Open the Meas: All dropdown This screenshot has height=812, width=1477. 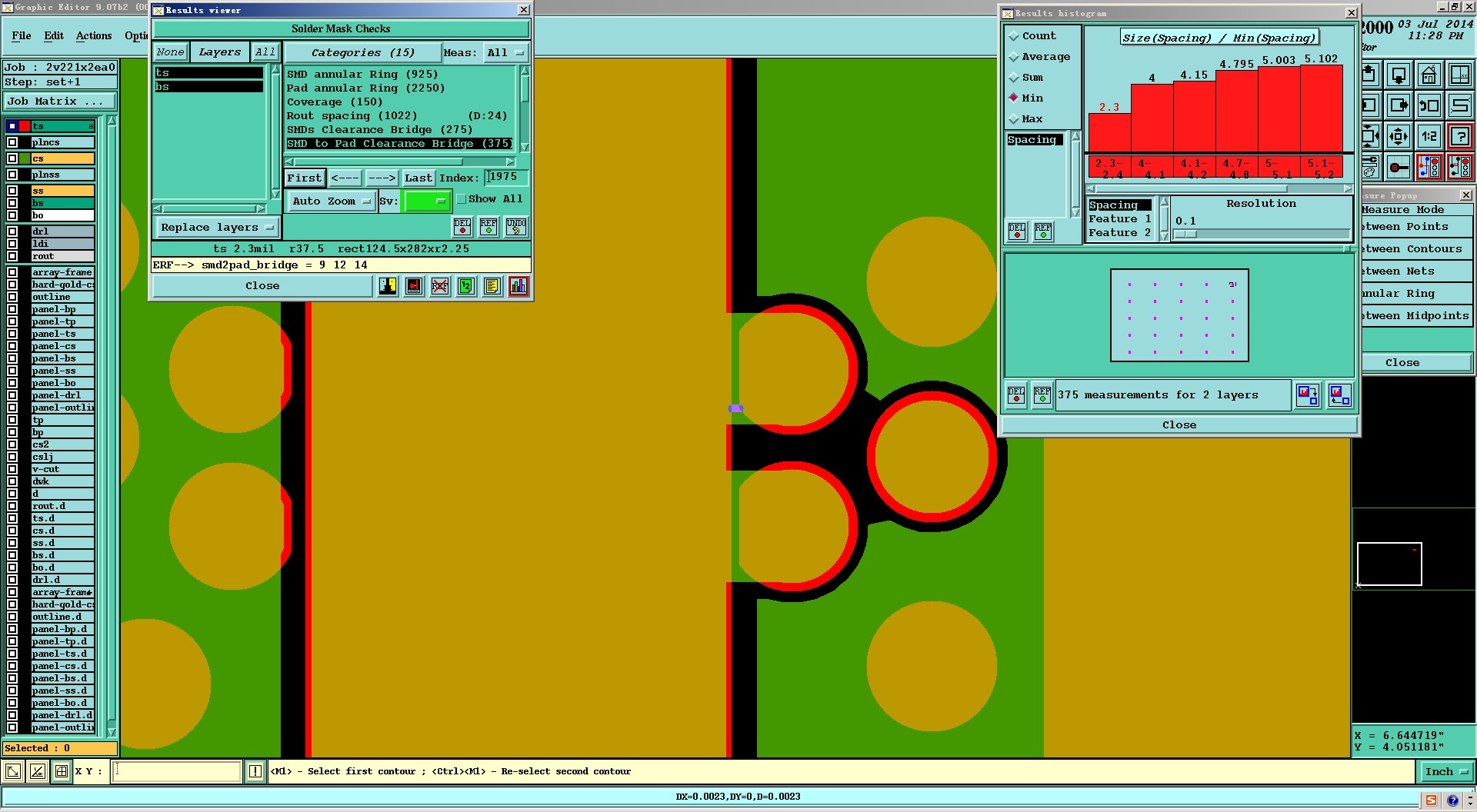coord(505,53)
